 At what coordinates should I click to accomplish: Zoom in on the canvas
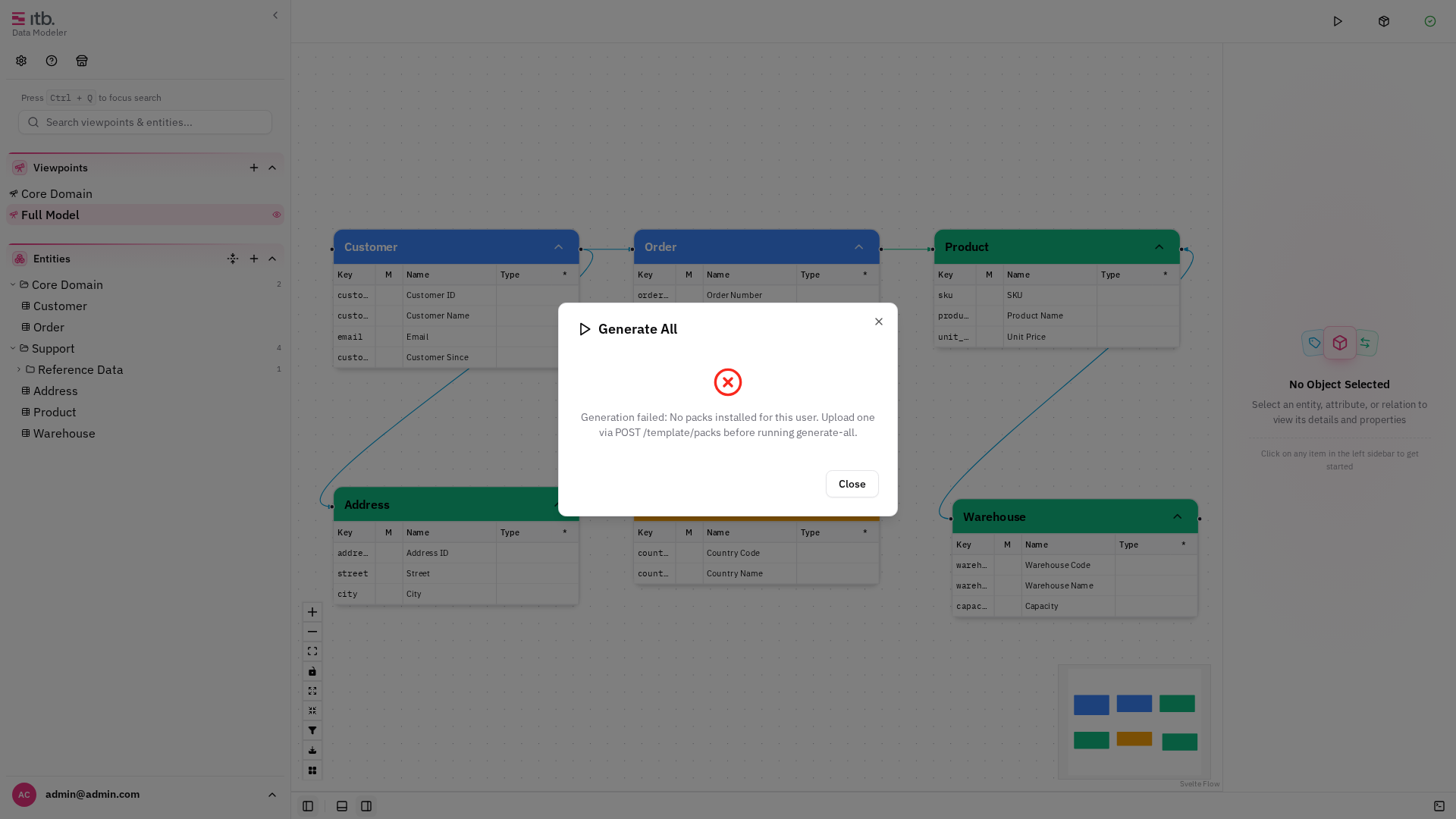(312, 612)
